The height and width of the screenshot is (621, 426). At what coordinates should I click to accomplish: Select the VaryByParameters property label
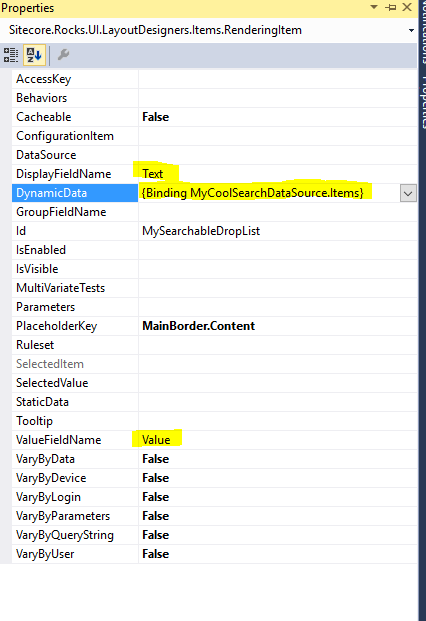click(63, 516)
